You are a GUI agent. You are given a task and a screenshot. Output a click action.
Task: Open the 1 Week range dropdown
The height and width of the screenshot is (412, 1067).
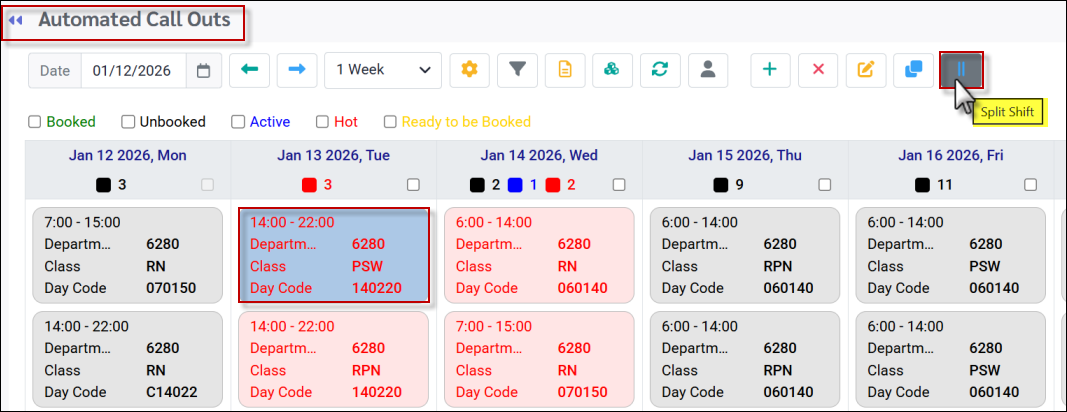tap(383, 70)
